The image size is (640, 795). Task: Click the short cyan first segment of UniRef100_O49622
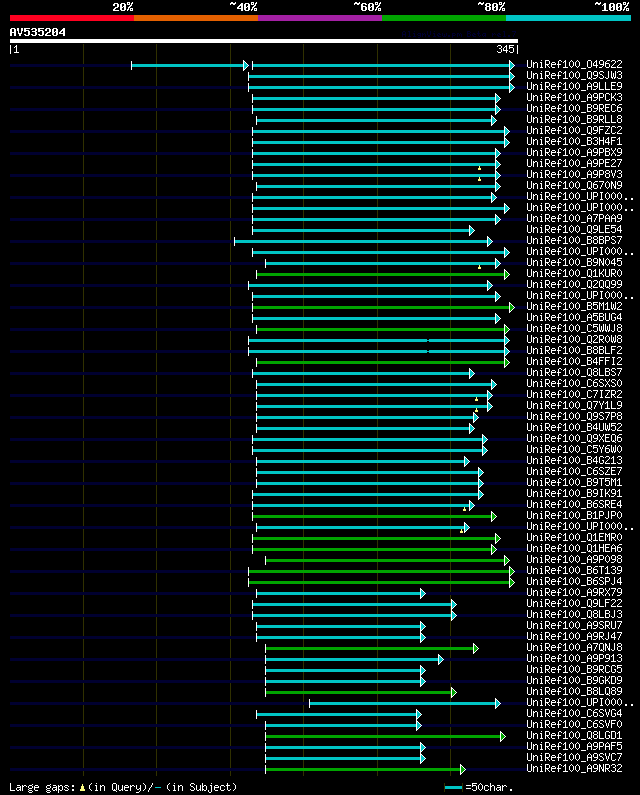point(190,65)
